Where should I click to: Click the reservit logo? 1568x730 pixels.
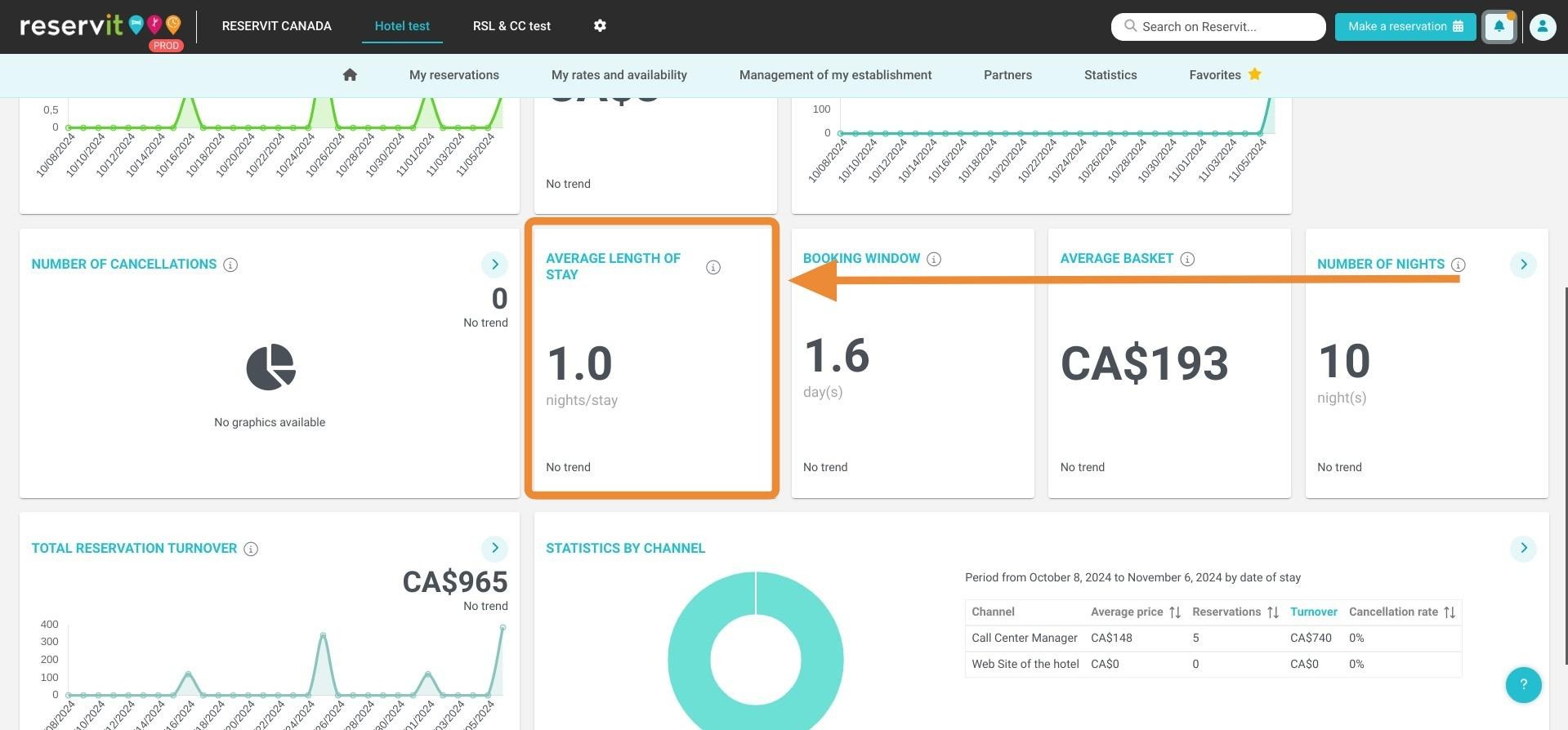[101, 28]
